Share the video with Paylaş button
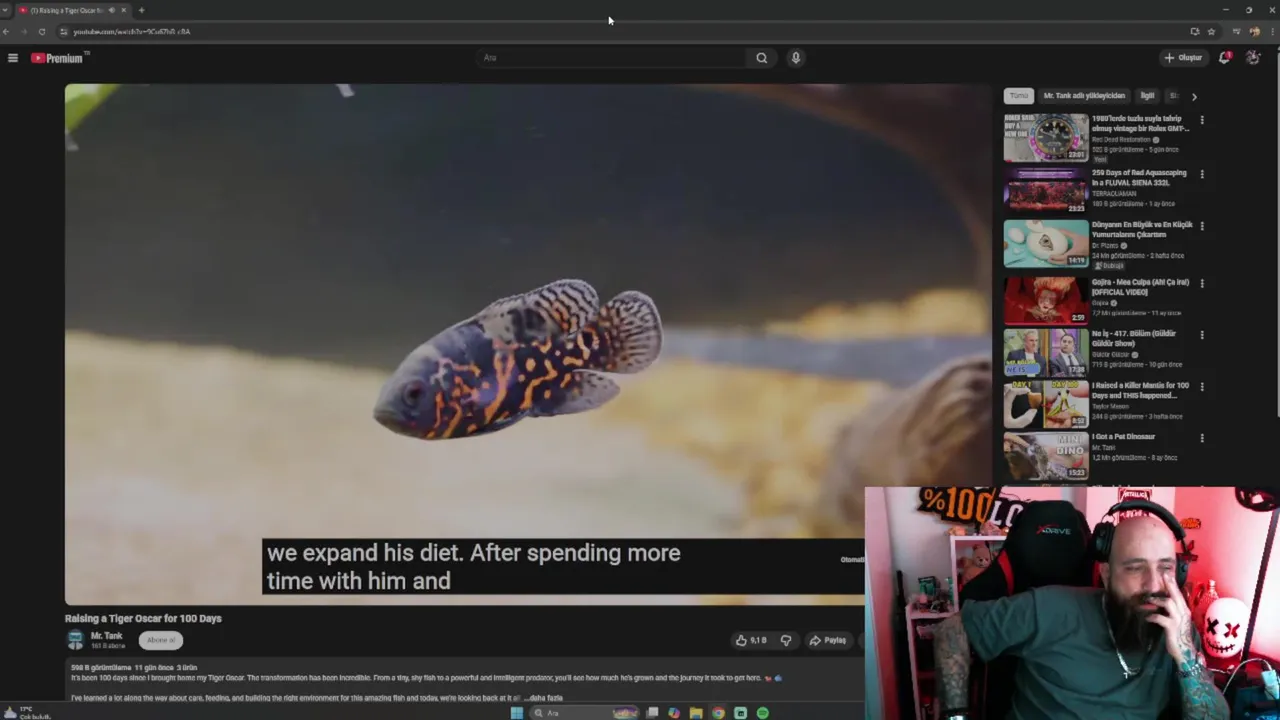Viewport: 1280px width, 720px height. (x=828, y=640)
